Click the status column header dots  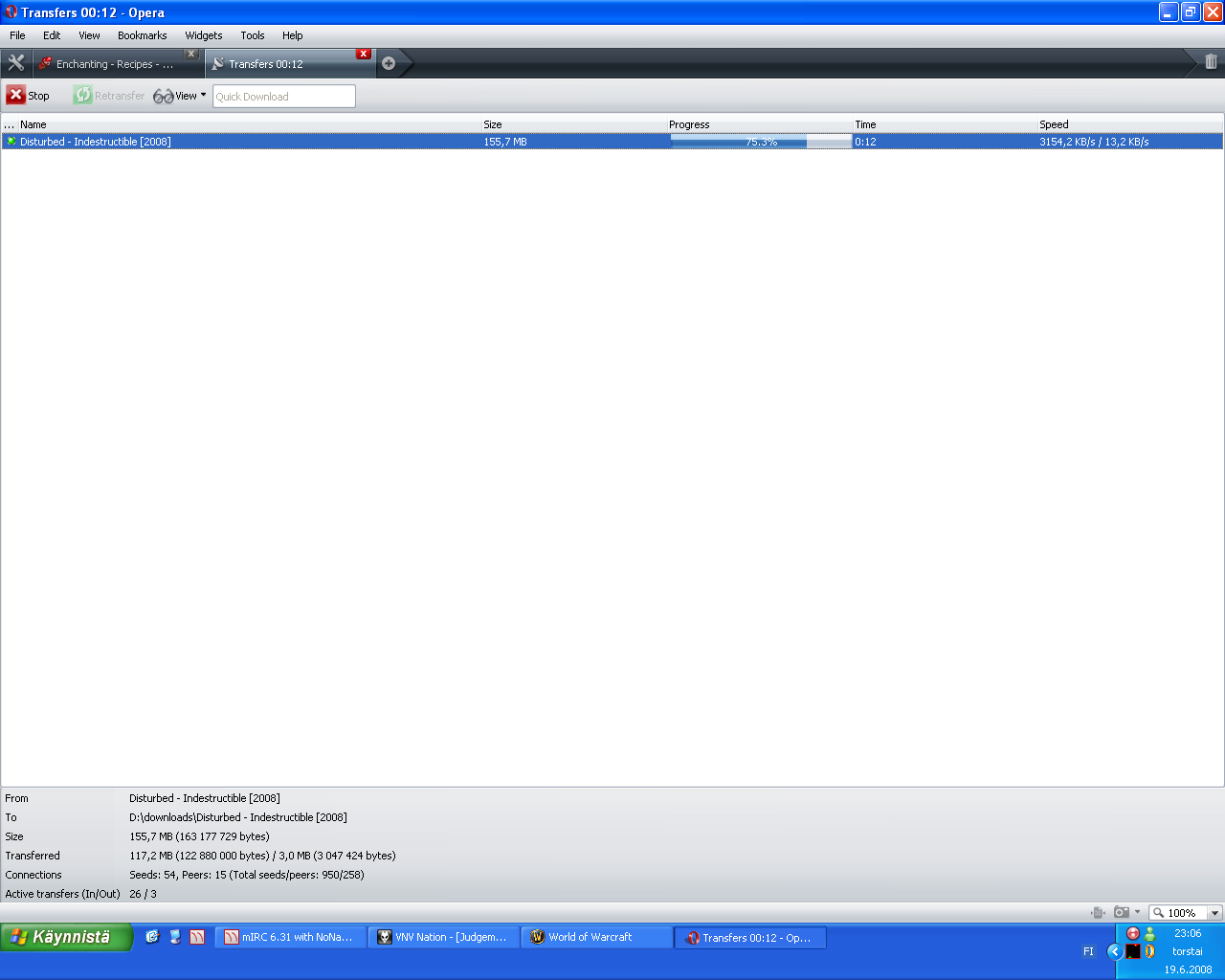click(x=10, y=124)
